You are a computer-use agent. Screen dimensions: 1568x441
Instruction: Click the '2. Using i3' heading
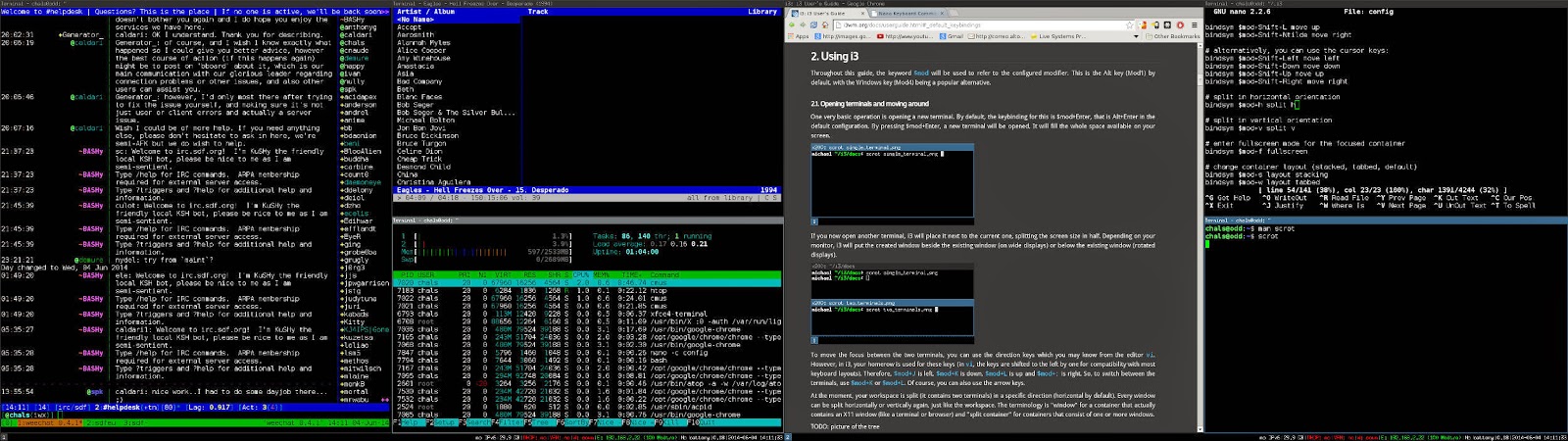(834, 56)
